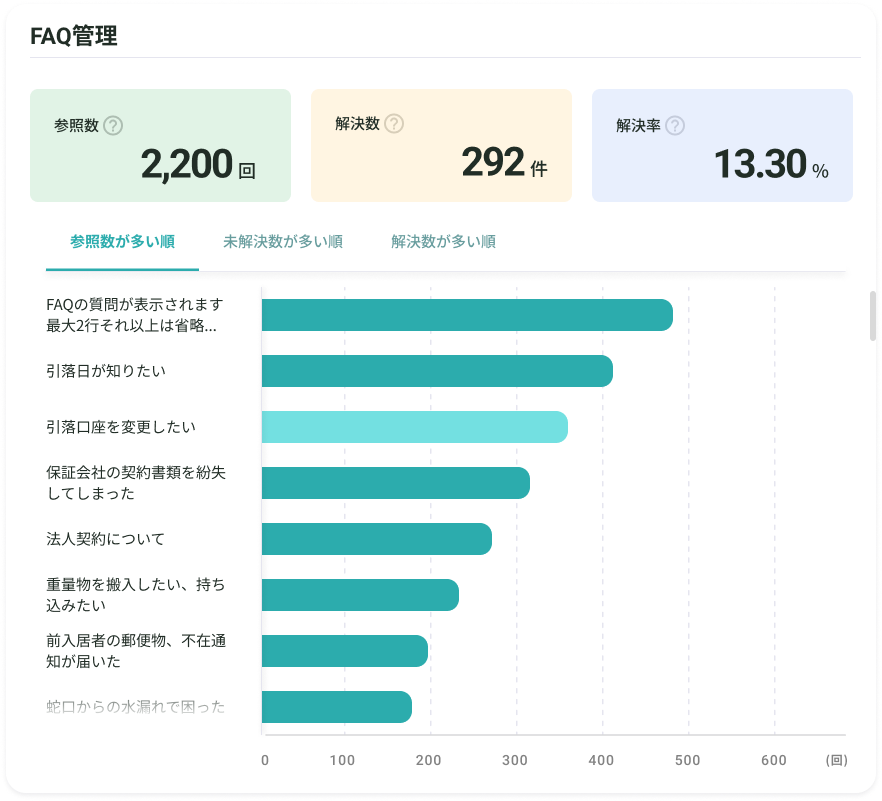Click the topmost bar in the chart

[x=465, y=314]
